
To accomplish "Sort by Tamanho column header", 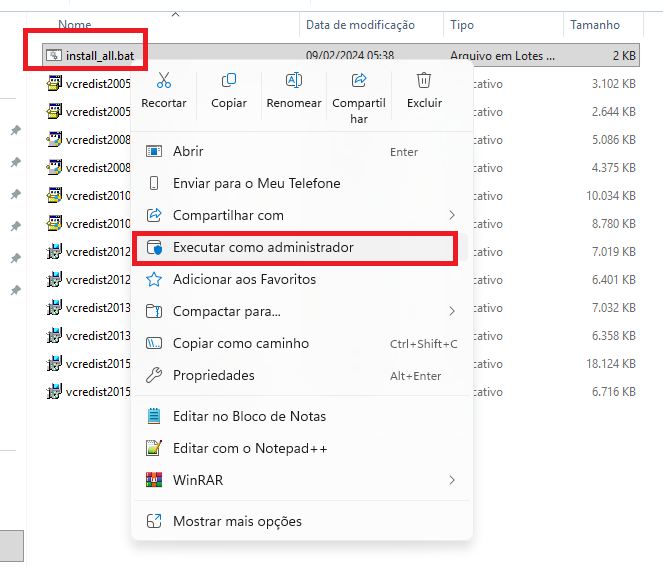I will (595, 24).
